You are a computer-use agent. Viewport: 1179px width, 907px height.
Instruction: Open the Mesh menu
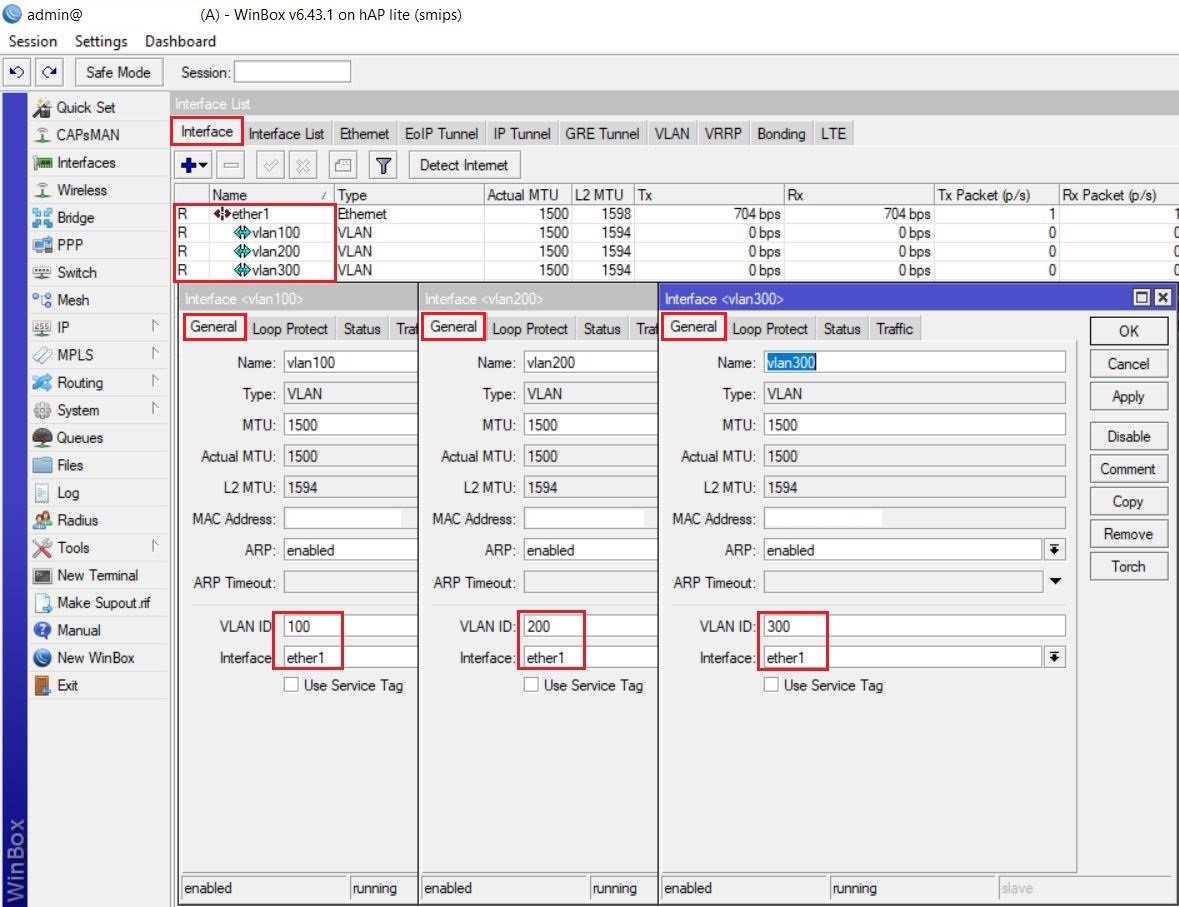coord(72,300)
